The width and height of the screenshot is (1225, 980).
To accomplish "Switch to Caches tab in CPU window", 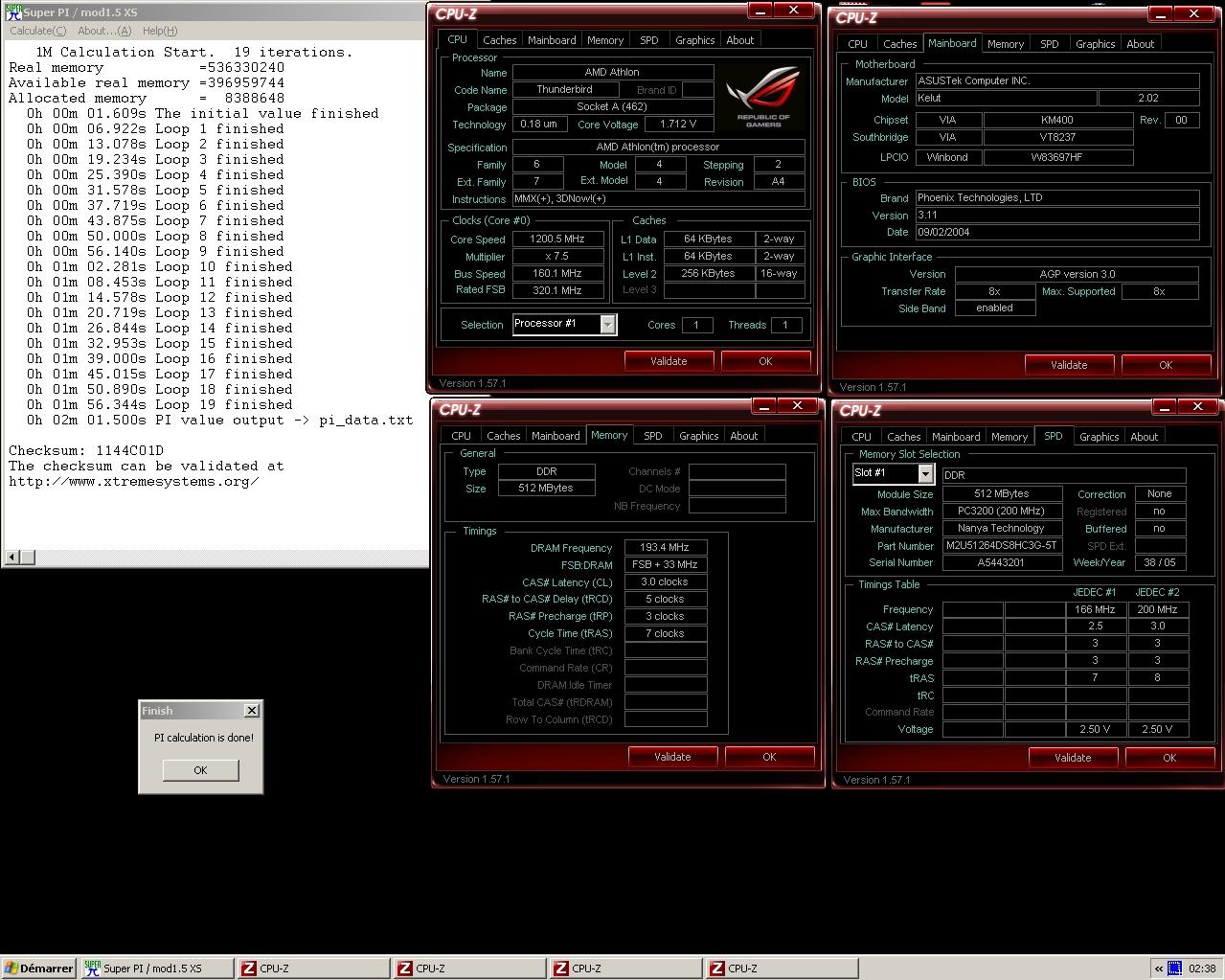I will point(499,40).
